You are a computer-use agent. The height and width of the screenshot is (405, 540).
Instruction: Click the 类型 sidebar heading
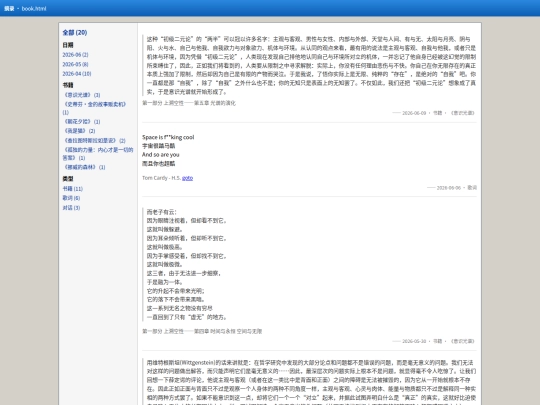(x=68, y=179)
